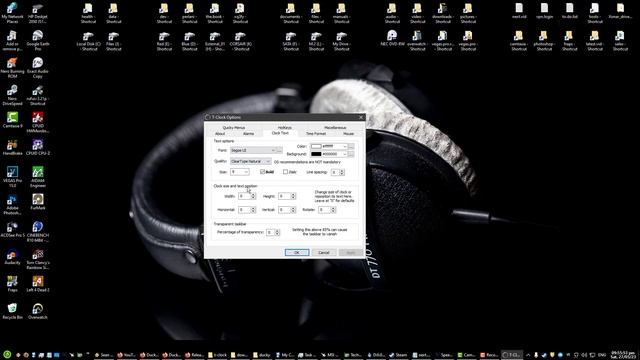Select the CINEBENCH desktop icon
The width and height of the screenshot is (640, 360).
coord(38,232)
